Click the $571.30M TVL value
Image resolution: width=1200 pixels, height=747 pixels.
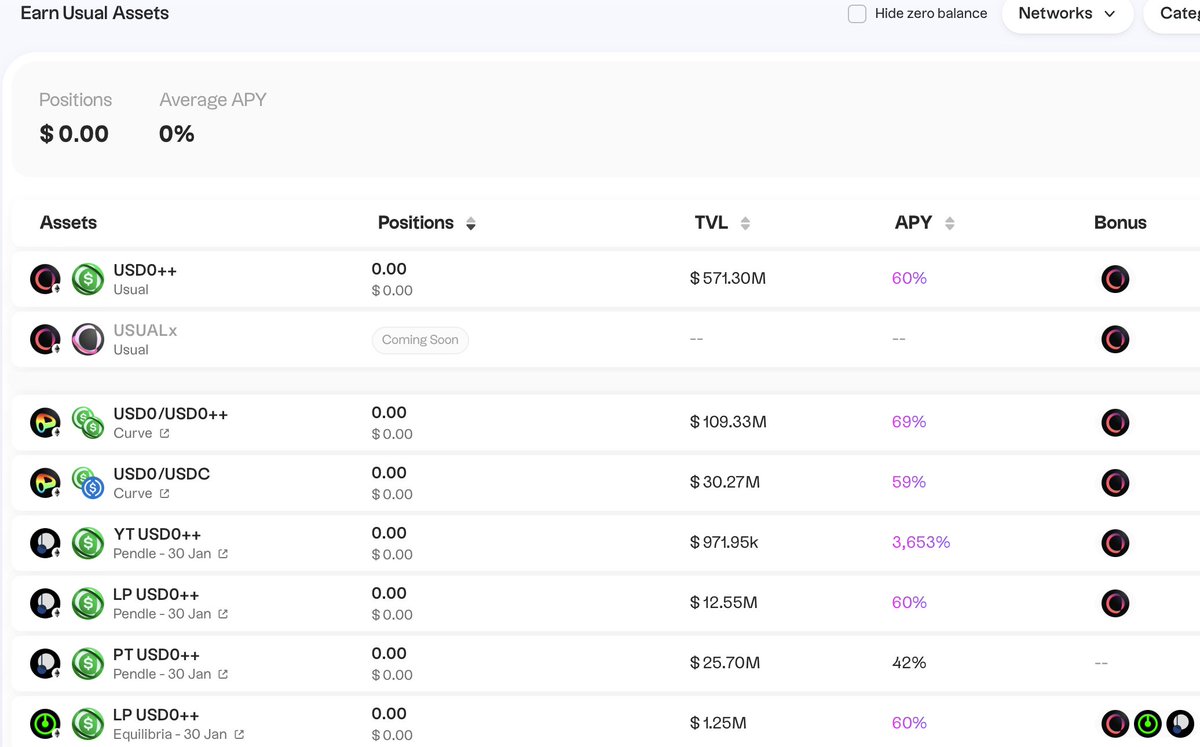click(x=728, y=279)
